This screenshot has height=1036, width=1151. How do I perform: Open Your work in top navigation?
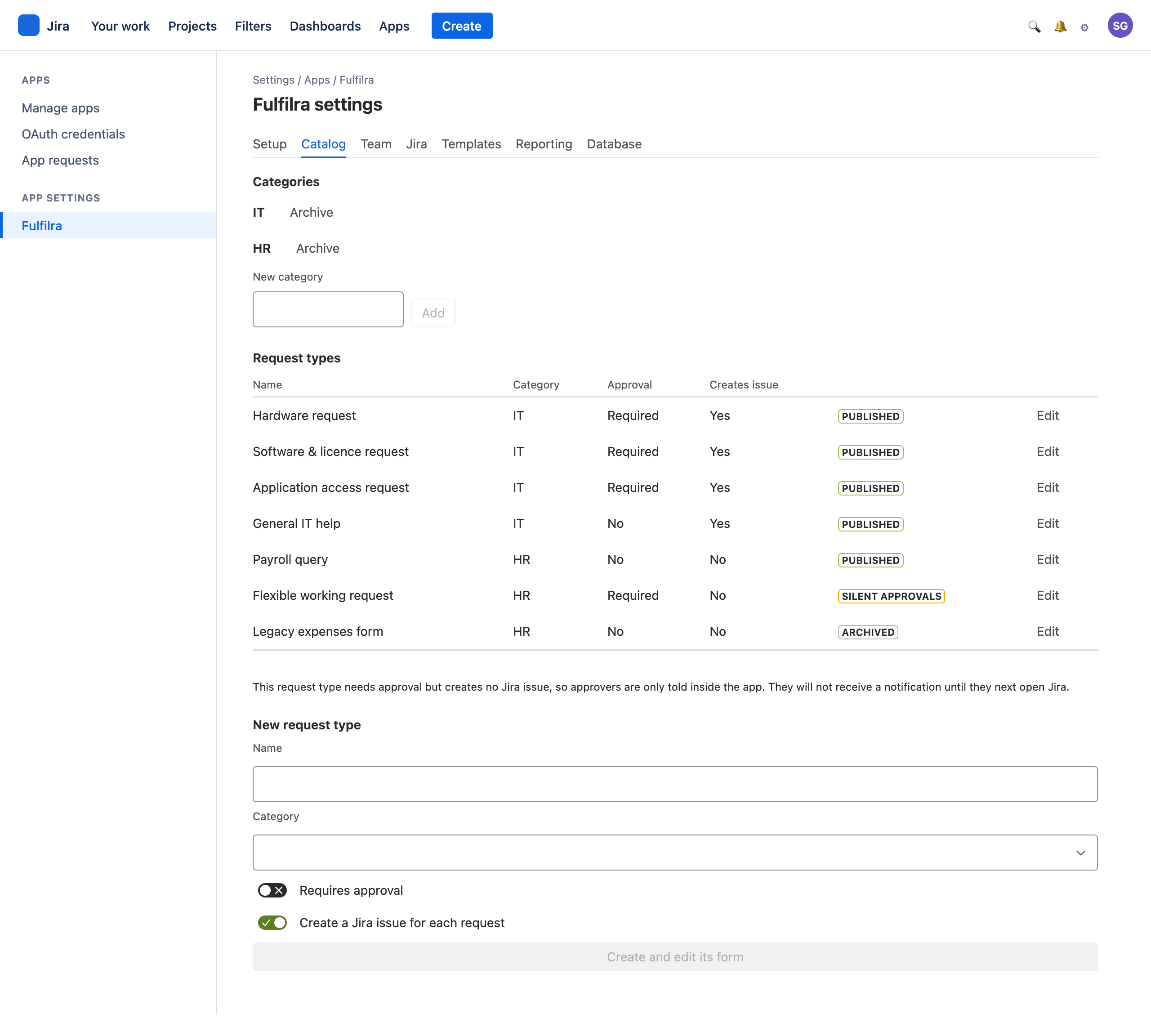point(120,26)
